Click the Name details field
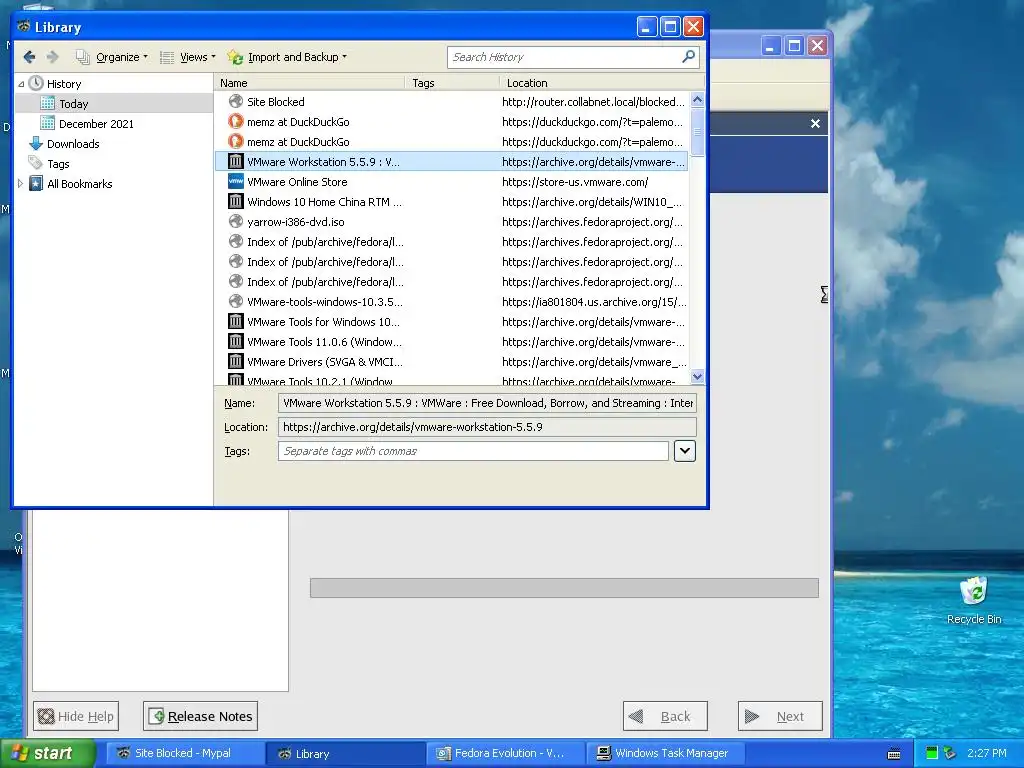The height and width of the screenshot is (768, 1024). tap(487, 403)
